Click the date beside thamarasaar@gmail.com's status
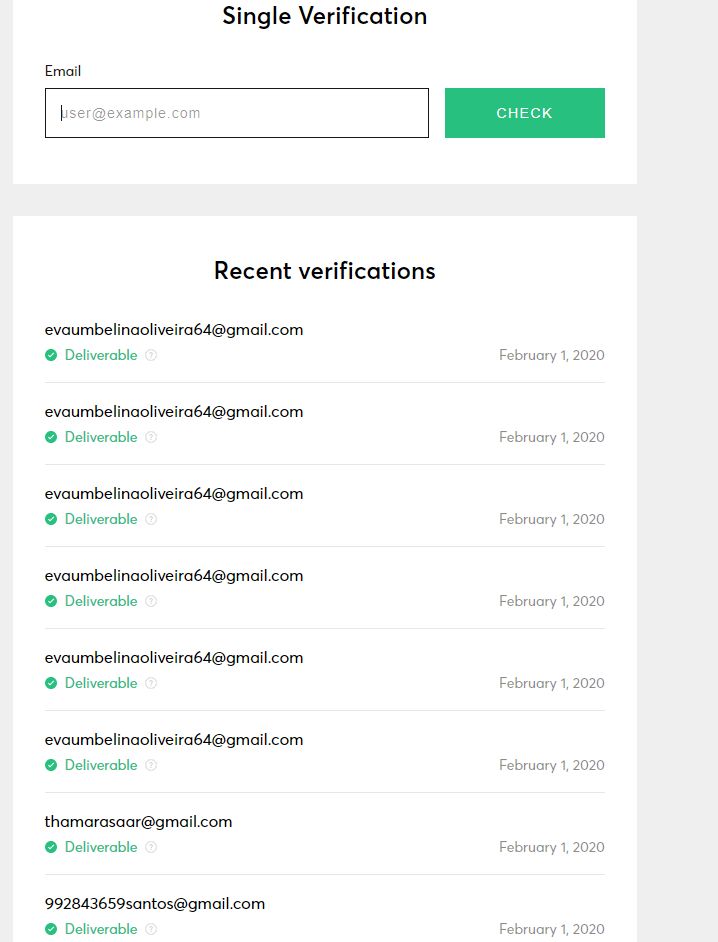The height and width of the screenshot is (942, 718). click(551, 847)
